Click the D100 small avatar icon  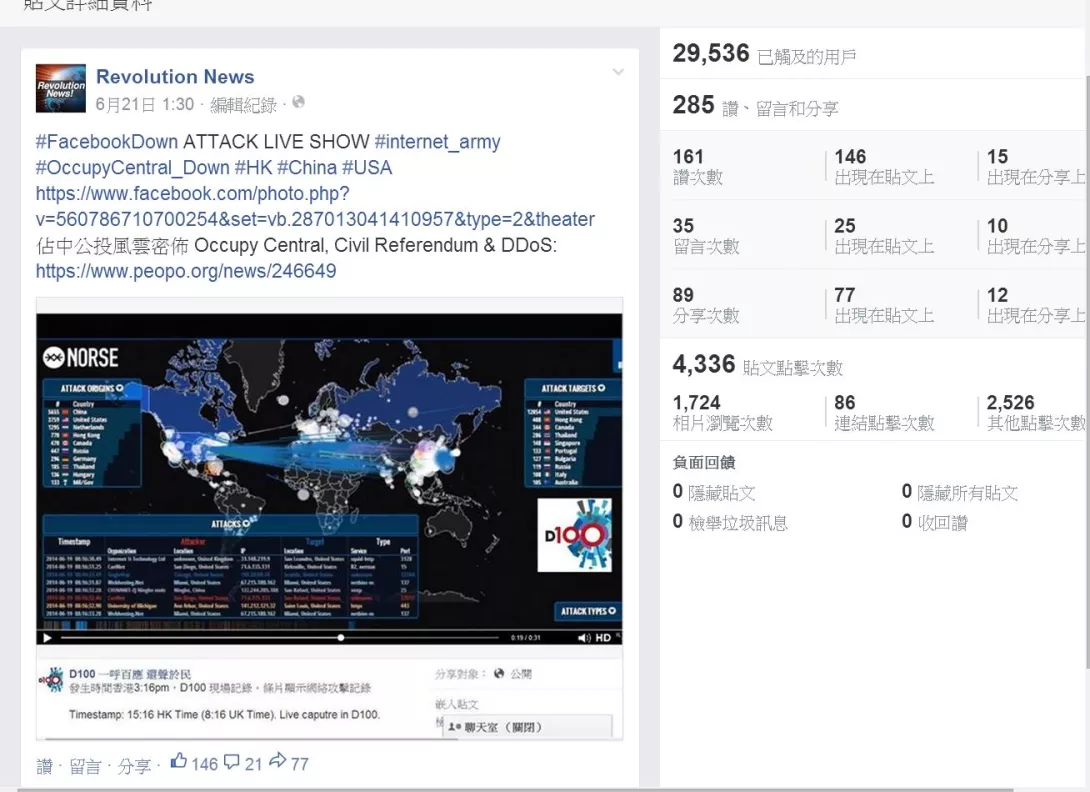click(x=51, y=680)
